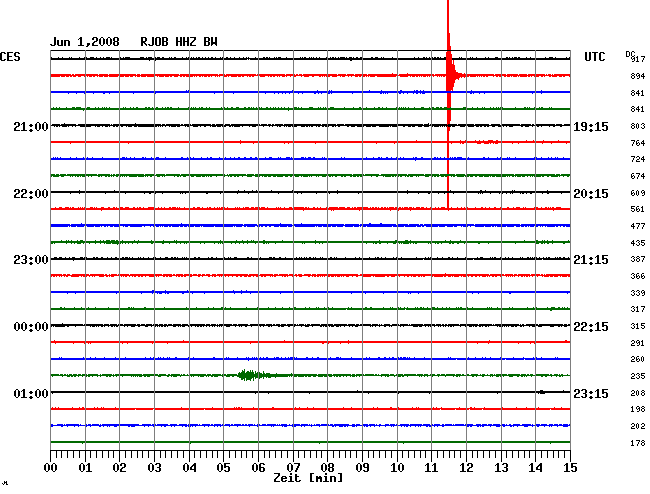Screen dimensions: 650x494
Task: Click the DC value "366"
Action: click(x=638, y=276)
